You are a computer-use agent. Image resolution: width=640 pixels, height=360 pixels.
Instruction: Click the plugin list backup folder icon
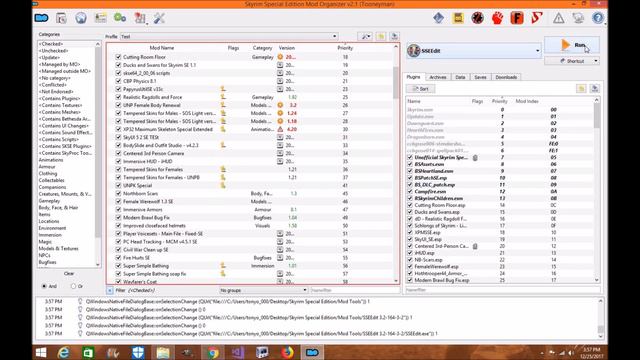pyautogui.click(x=581, y=89)
